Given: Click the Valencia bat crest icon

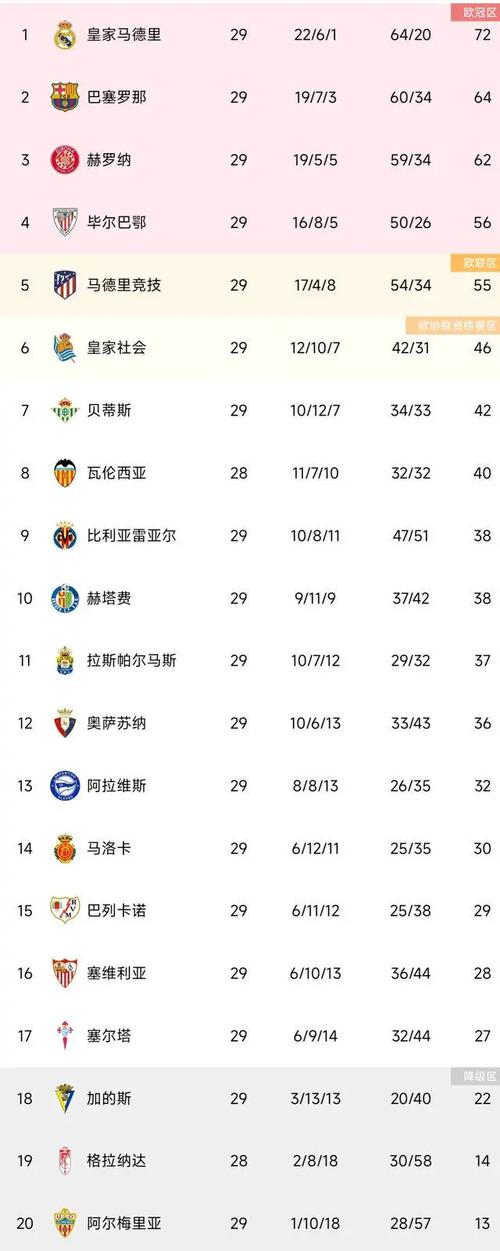Looking at the screenshot, I should [65, 472].
